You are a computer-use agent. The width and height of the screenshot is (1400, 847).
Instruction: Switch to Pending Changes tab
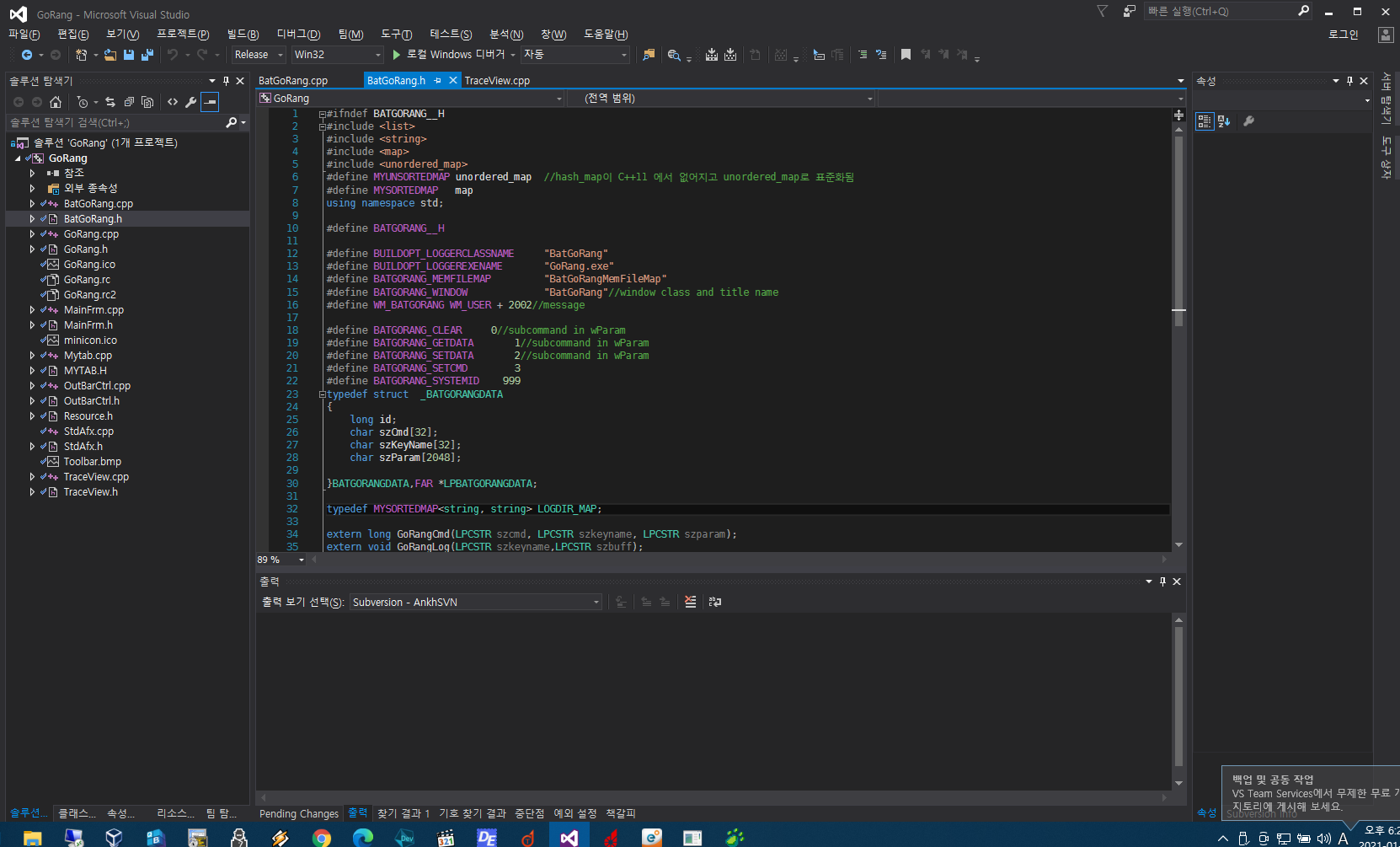click(x=299, y=814)
